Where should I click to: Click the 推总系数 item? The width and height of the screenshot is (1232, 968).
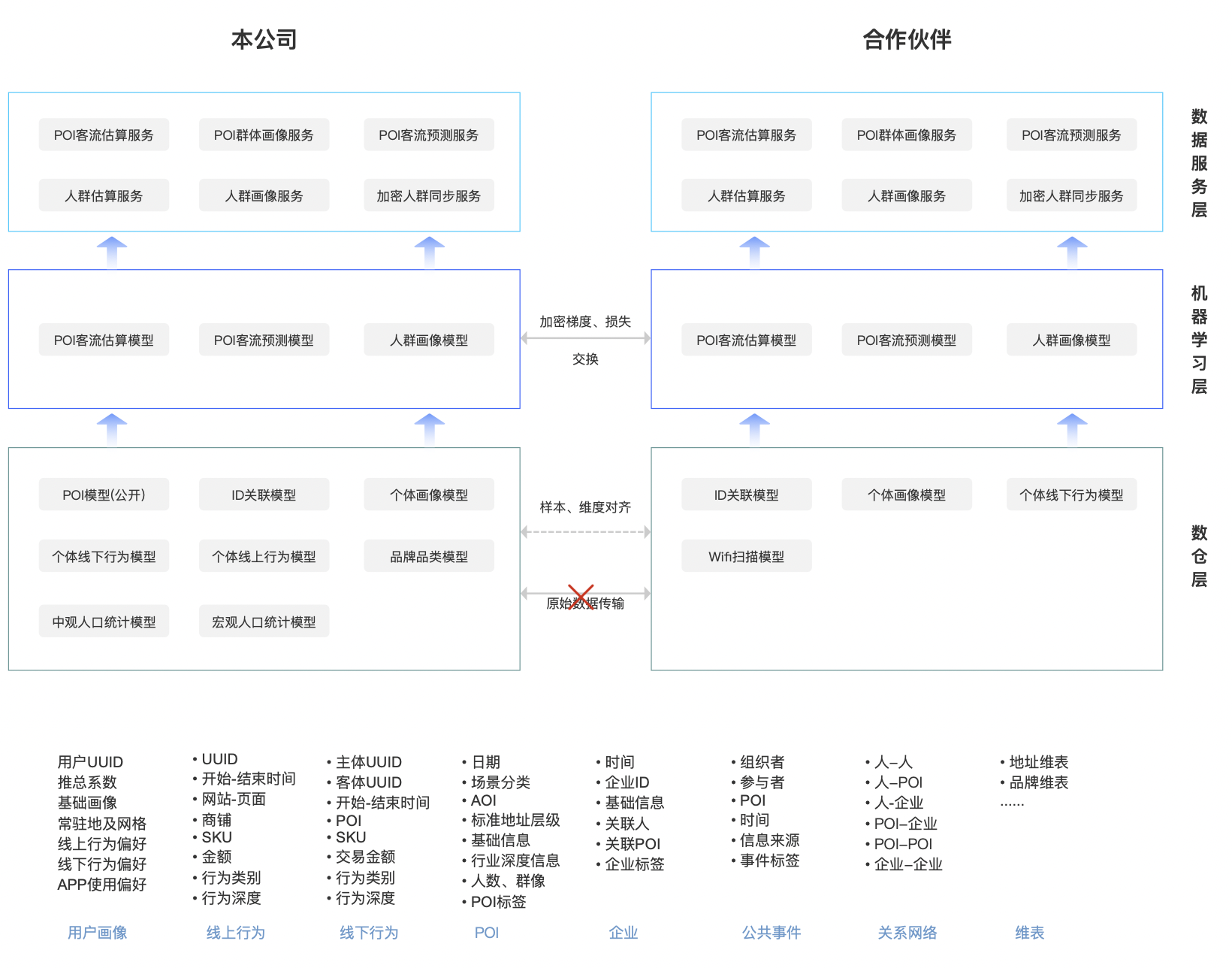(x=87, y=782)
